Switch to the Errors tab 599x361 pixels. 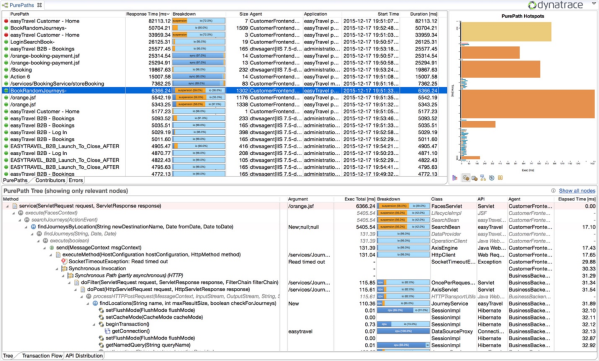click(x=76, y=180)
